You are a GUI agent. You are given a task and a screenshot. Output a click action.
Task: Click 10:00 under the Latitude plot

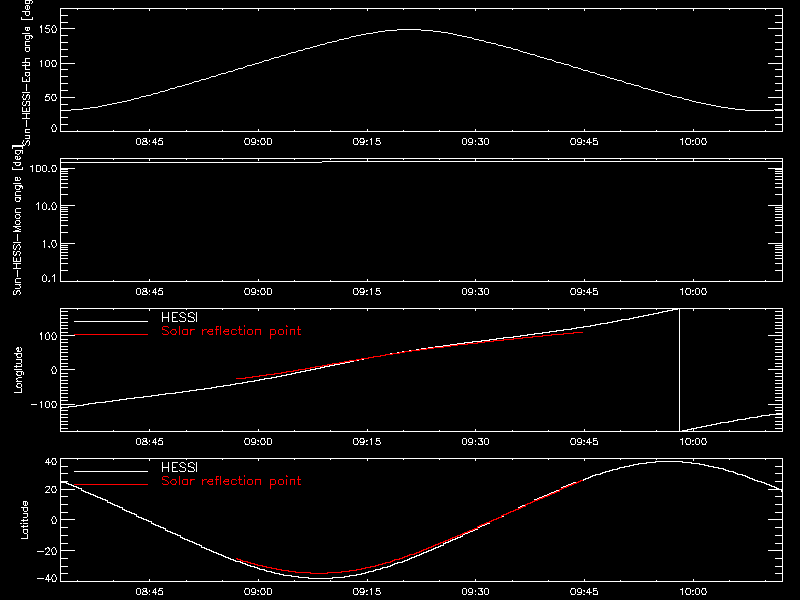(x=693, y=592)
